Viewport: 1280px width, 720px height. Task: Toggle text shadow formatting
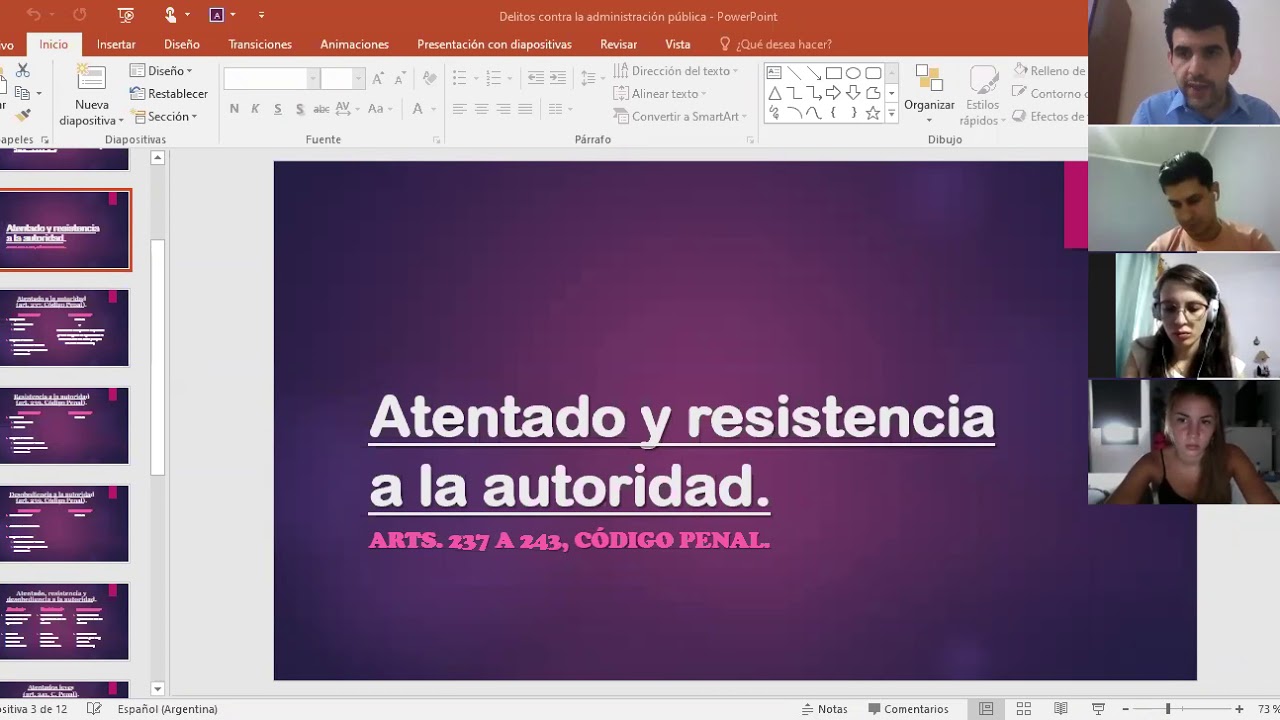click(299, 109)
